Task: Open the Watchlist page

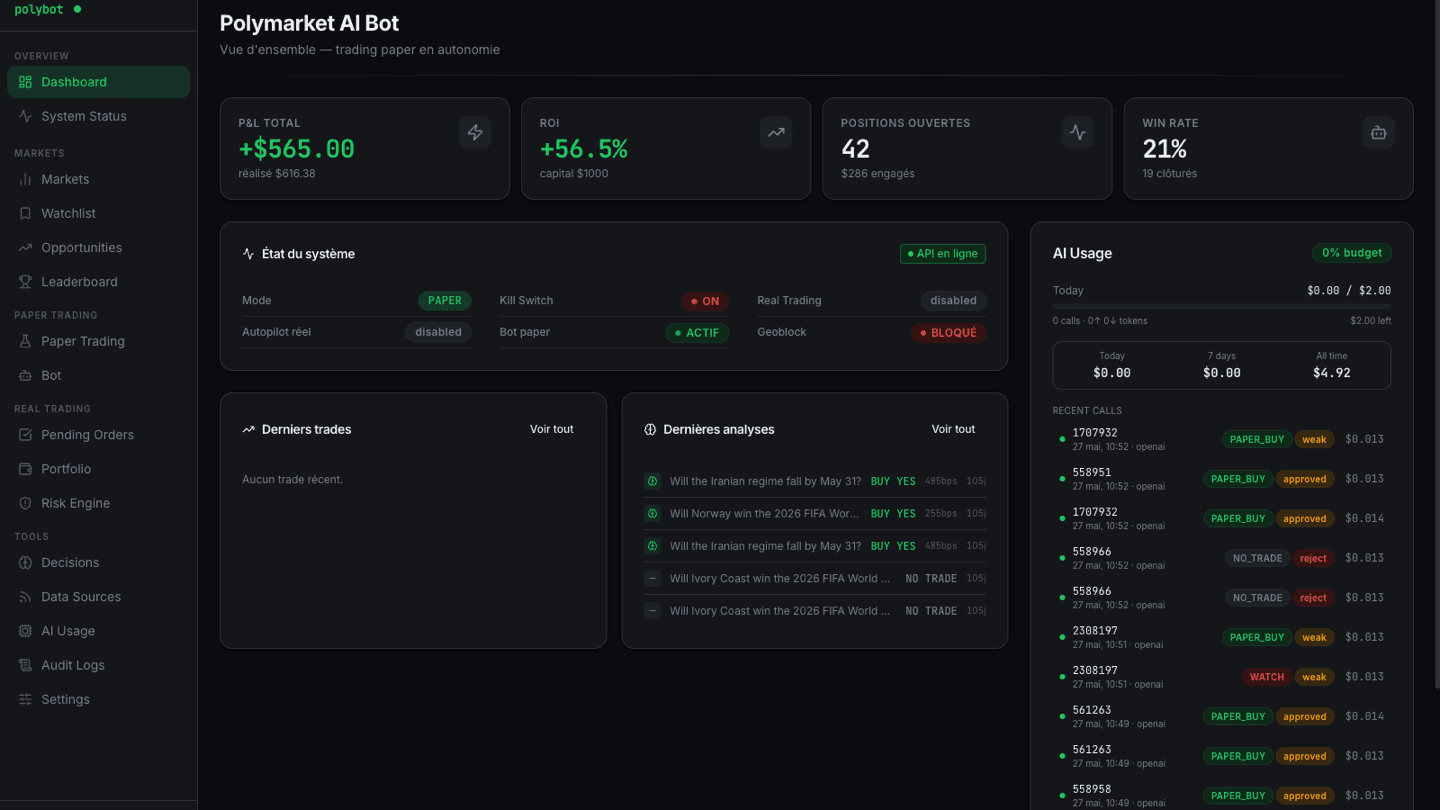Action: pos(98,213)
